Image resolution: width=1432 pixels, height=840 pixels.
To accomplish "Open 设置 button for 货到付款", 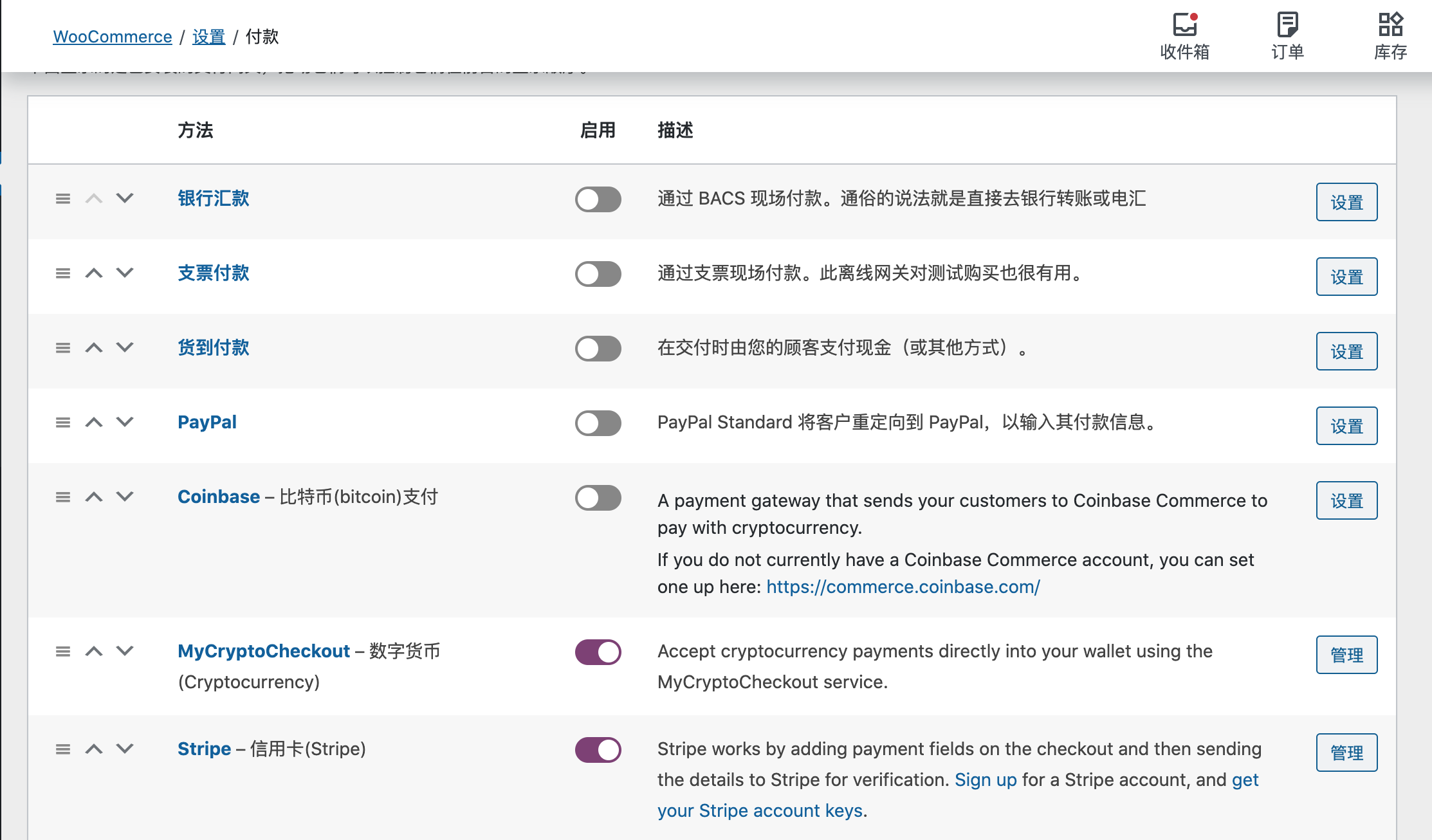I will (x=1347, y=351).
